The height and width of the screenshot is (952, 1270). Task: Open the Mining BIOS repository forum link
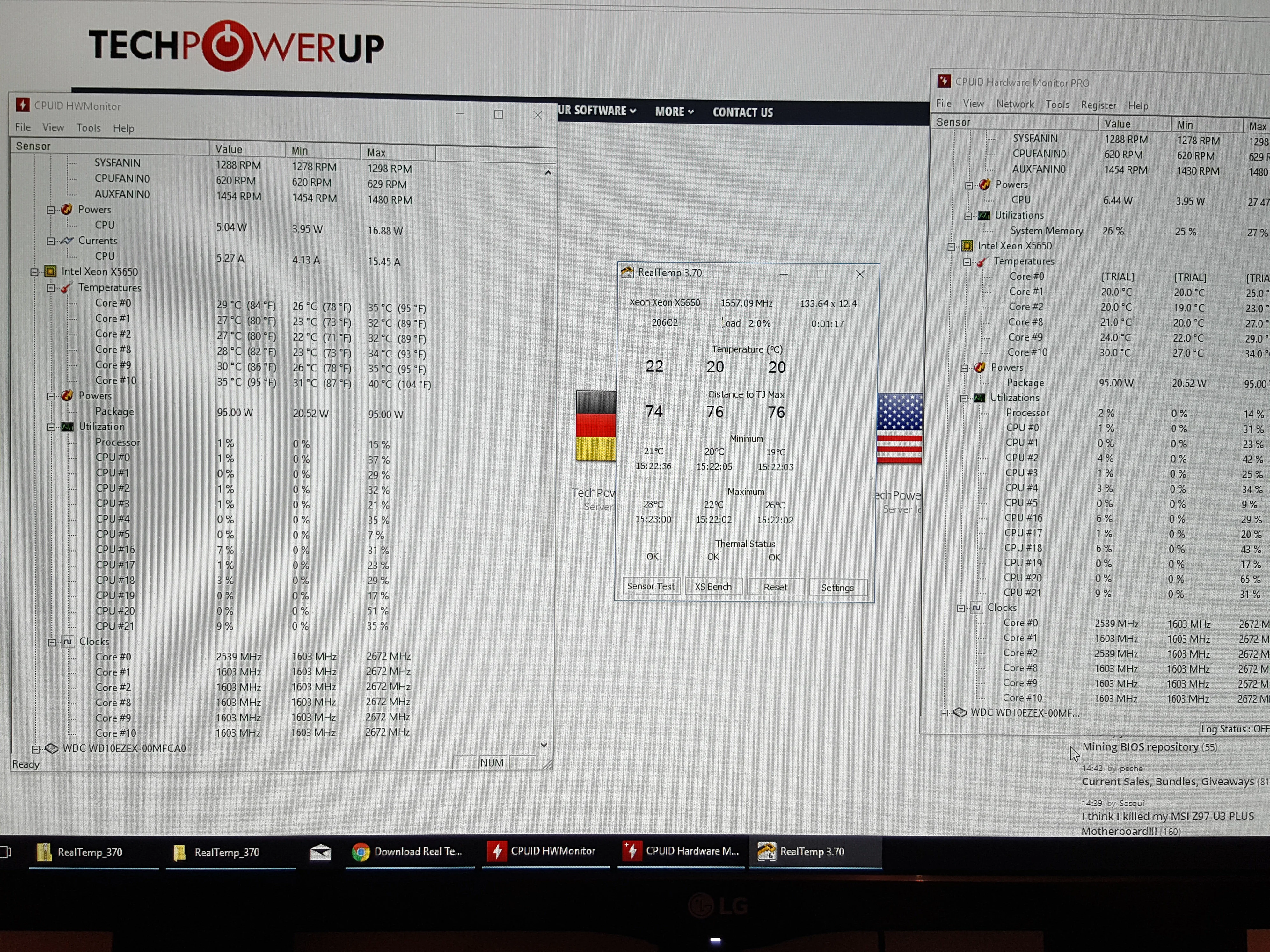1140,746
